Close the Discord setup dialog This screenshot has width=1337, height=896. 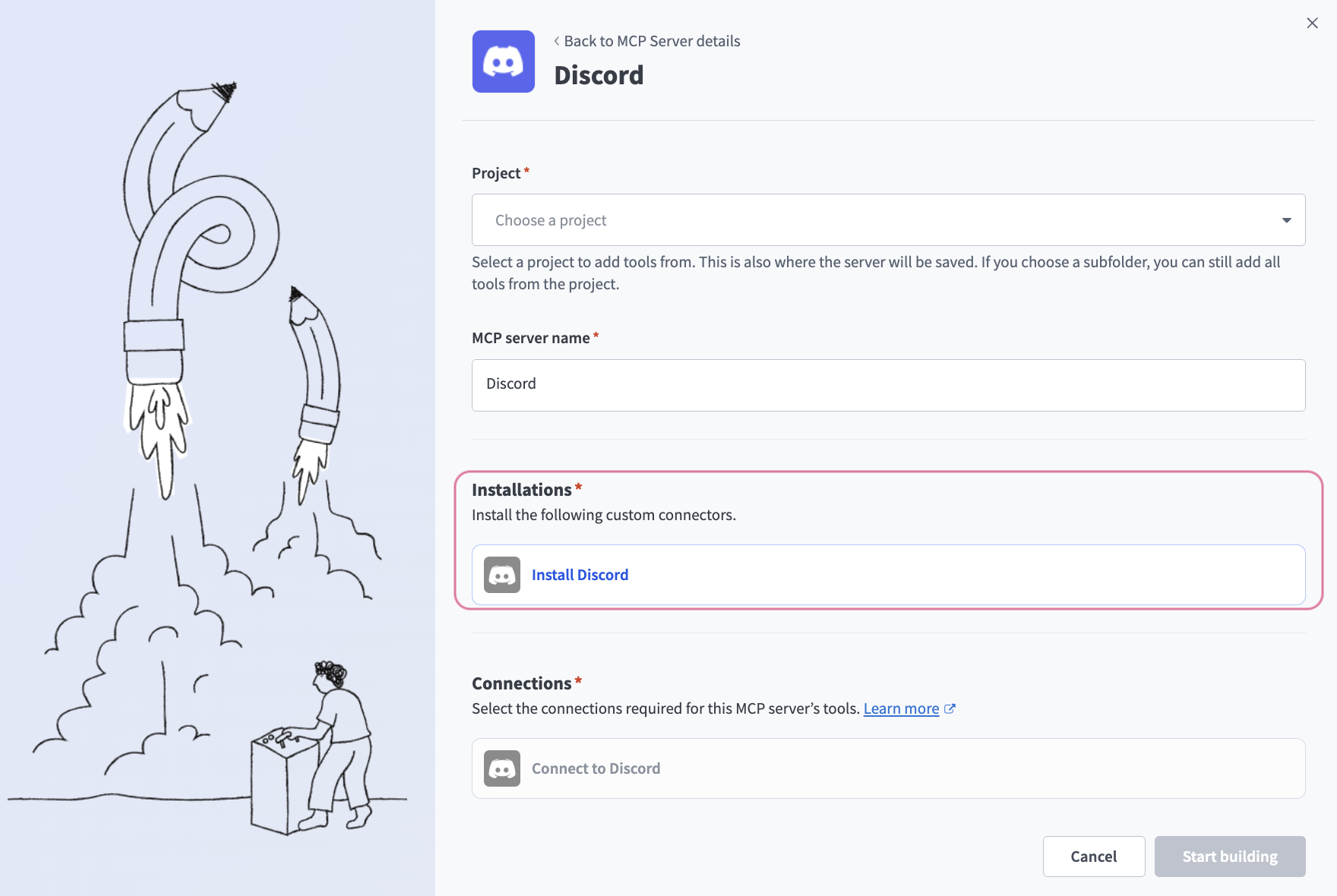1312,24
